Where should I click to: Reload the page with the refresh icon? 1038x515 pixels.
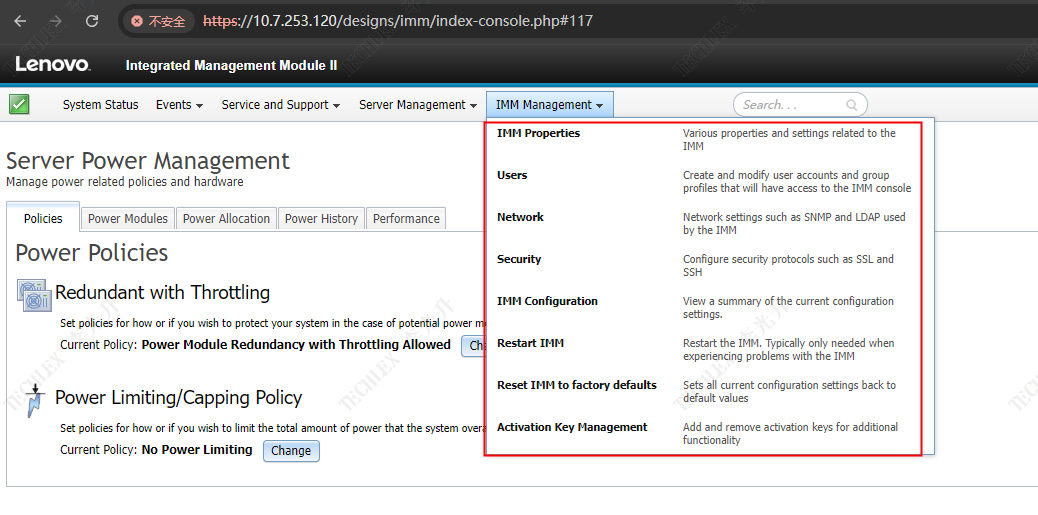92,21
